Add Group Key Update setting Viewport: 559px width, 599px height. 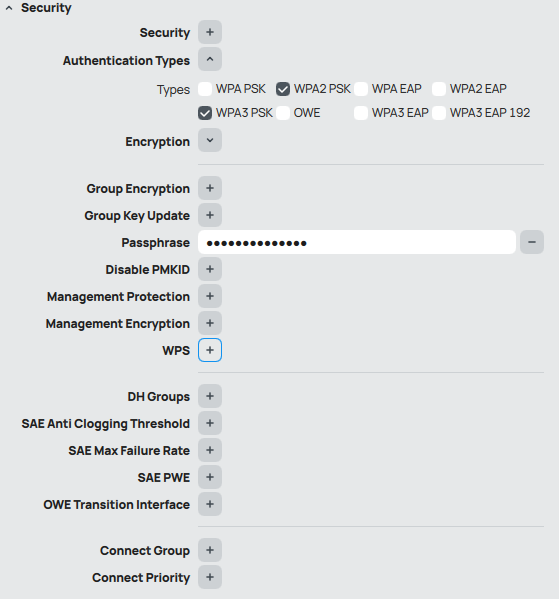[x=210, y=215]
